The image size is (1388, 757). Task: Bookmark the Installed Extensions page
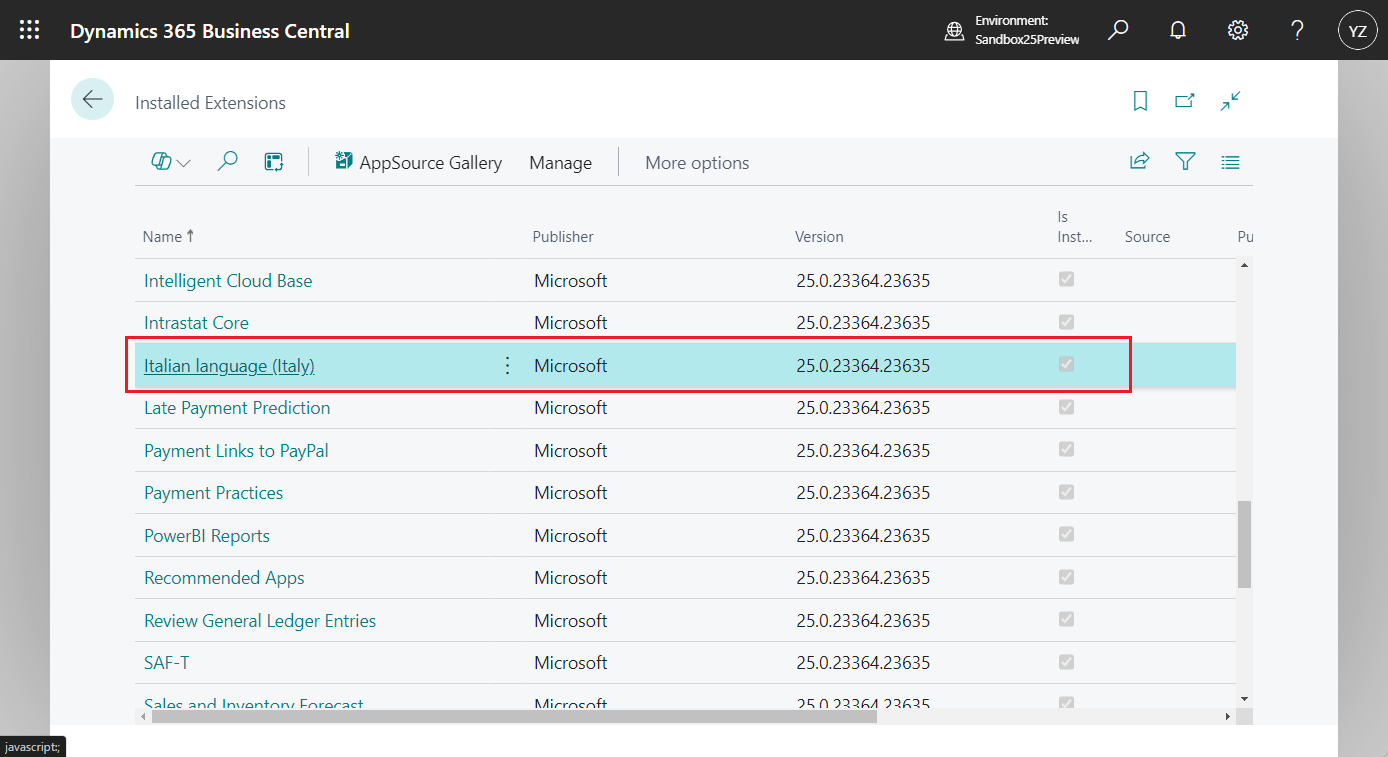click(1139, 101)
